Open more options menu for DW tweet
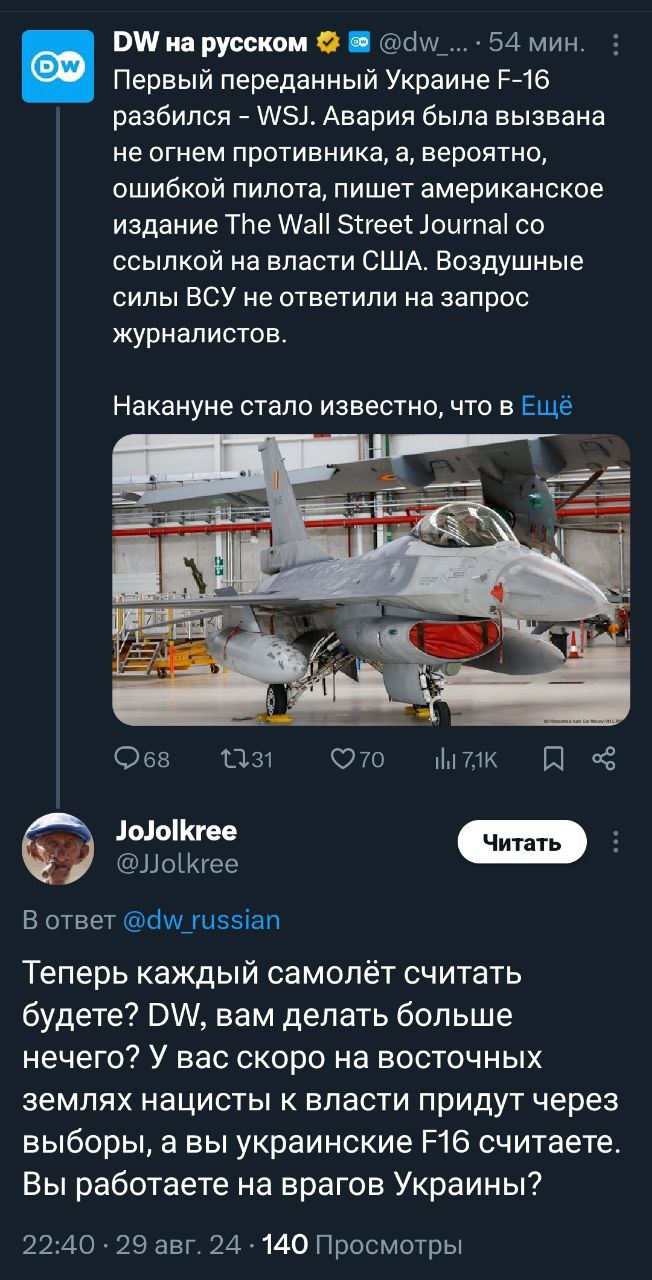This screenshot has width=652, height=1280. click(x=616, y=44)
